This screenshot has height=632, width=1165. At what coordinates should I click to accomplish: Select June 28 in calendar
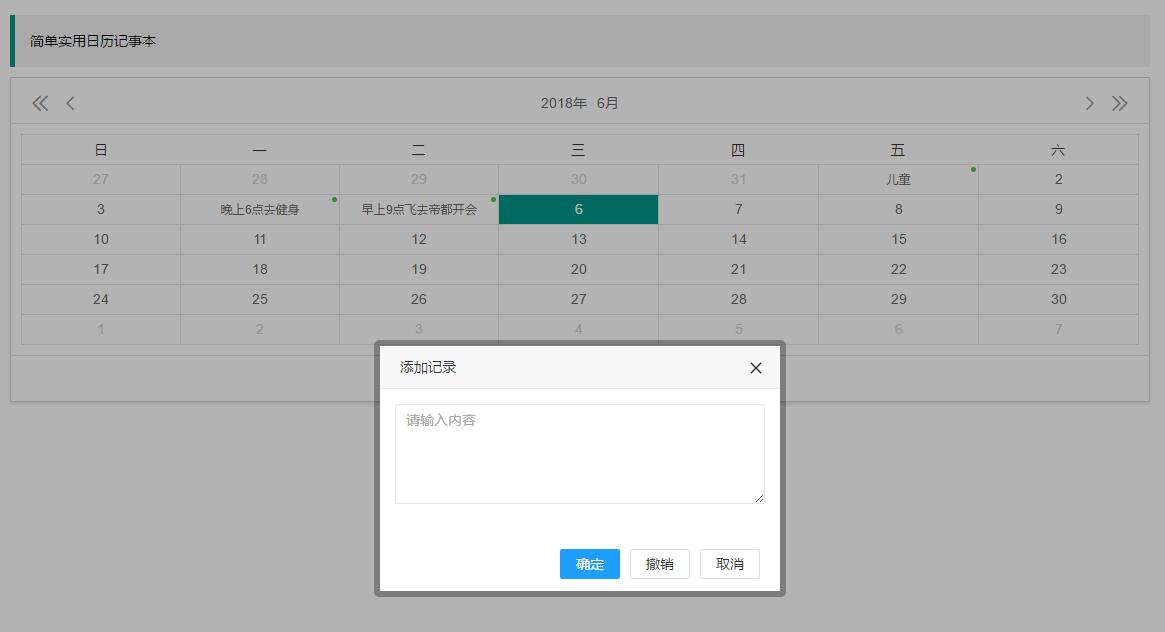tap(739, 299)
